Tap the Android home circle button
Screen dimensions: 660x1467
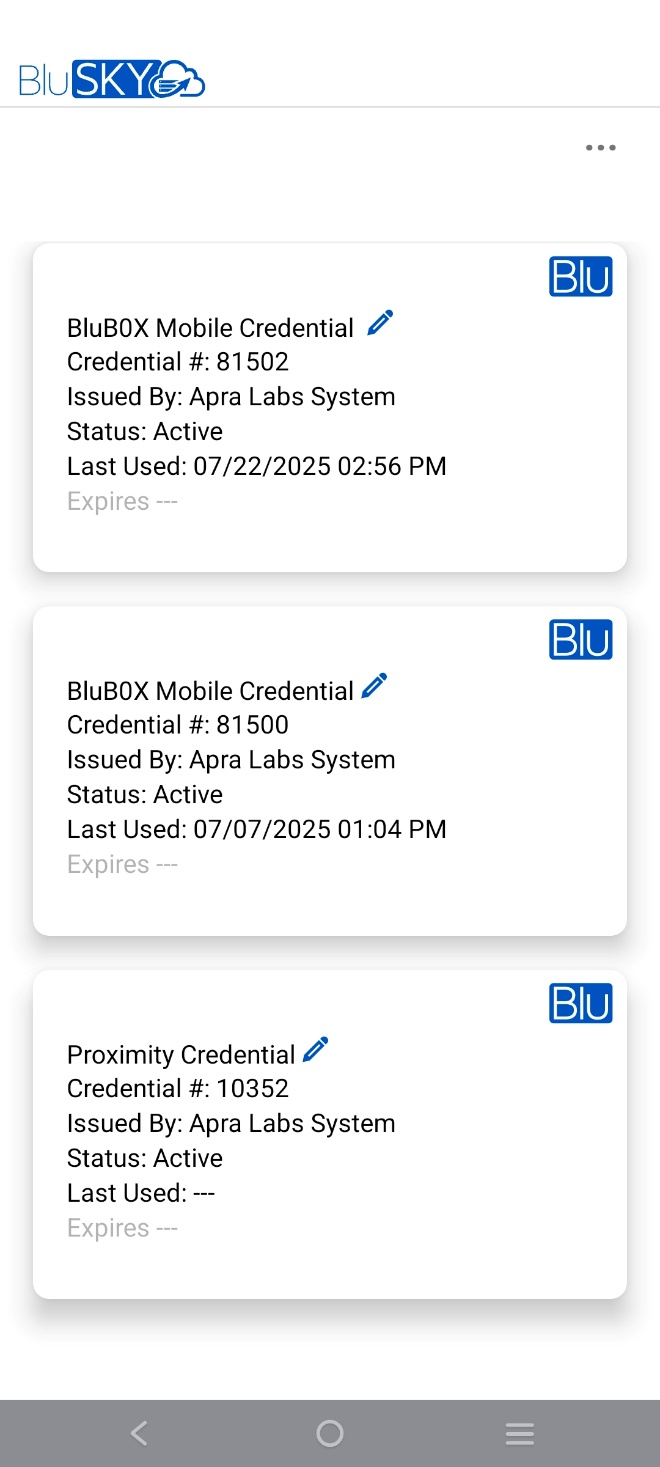[x=329, y=1433]
